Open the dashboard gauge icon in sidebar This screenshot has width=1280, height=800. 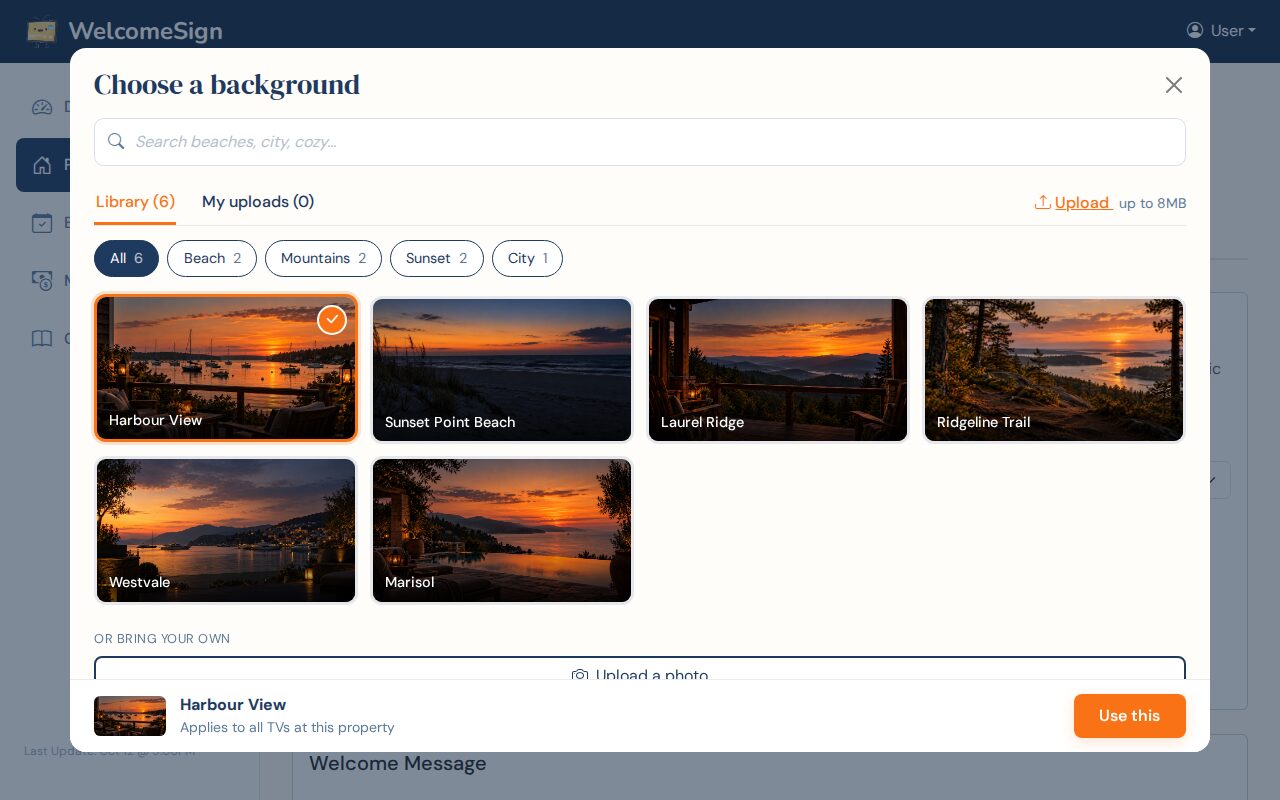point(42,107)
